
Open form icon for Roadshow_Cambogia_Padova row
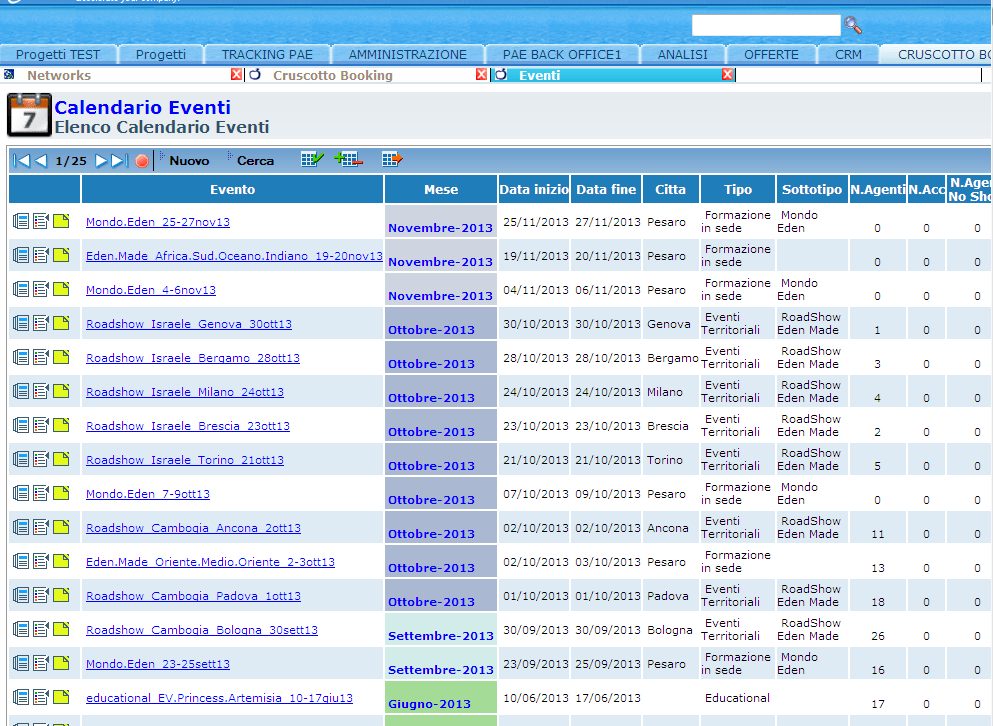pos(41,595)
